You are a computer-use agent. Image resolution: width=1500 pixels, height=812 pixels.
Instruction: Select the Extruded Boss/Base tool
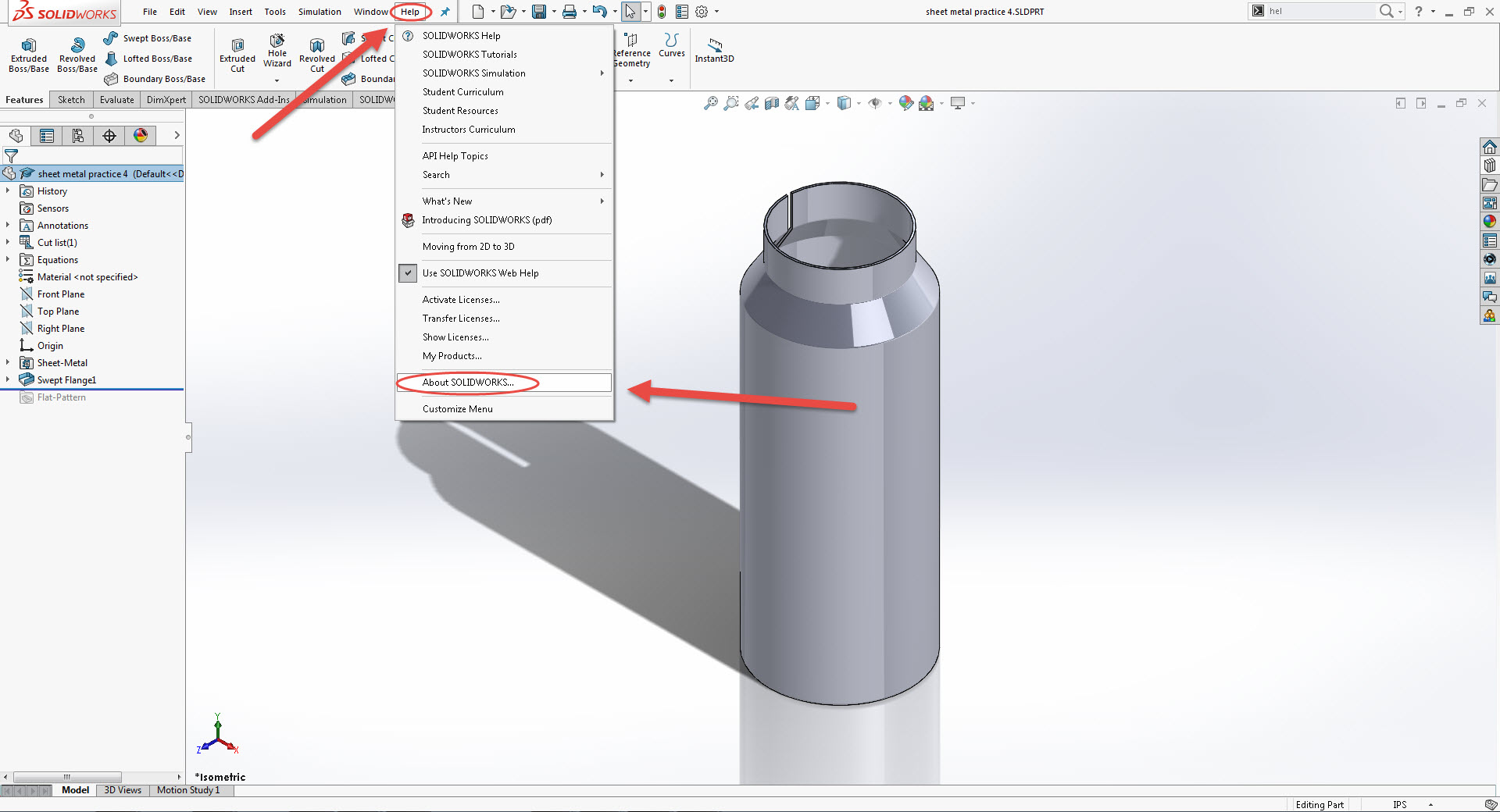click(28, 53)
